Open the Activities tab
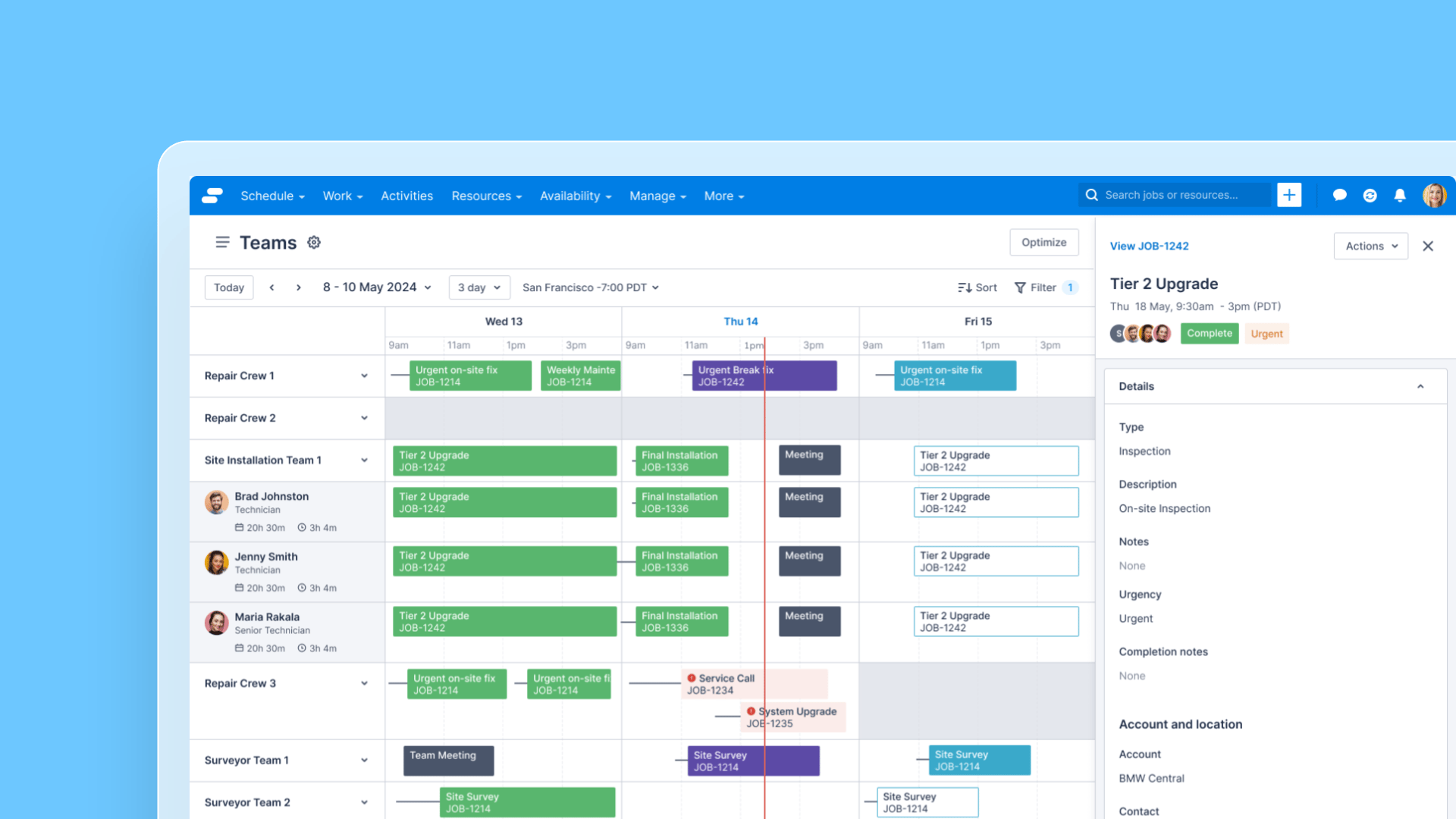 tap(407, 196)
